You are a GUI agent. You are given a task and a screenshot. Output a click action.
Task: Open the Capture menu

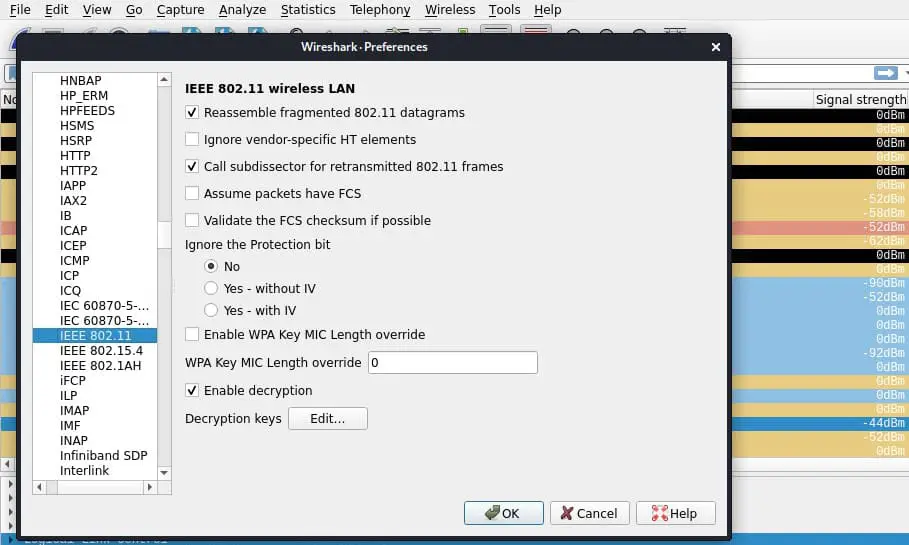[x=180, y=10]
